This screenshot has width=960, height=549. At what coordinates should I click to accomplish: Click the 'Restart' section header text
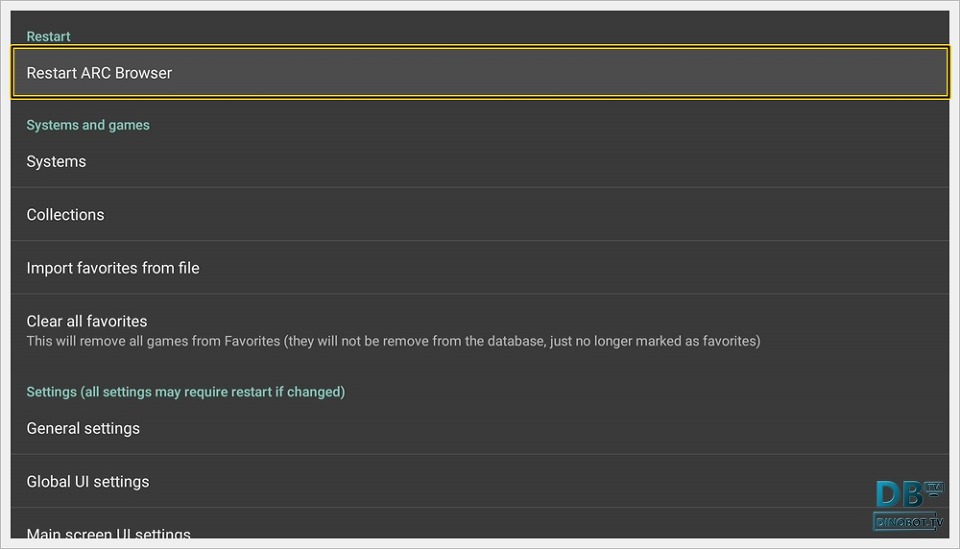pyautogui.click(x=48, y=36)
